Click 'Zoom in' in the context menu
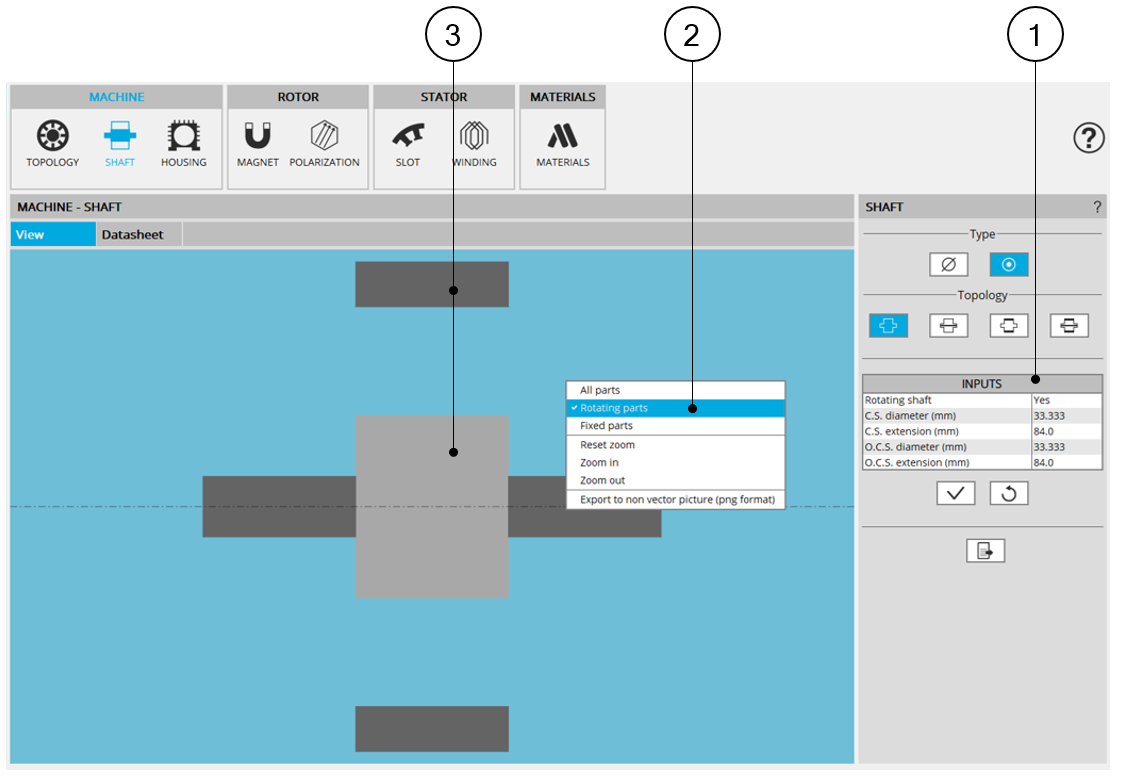The width and height of the screenshot is (1121, 783). 599,463
